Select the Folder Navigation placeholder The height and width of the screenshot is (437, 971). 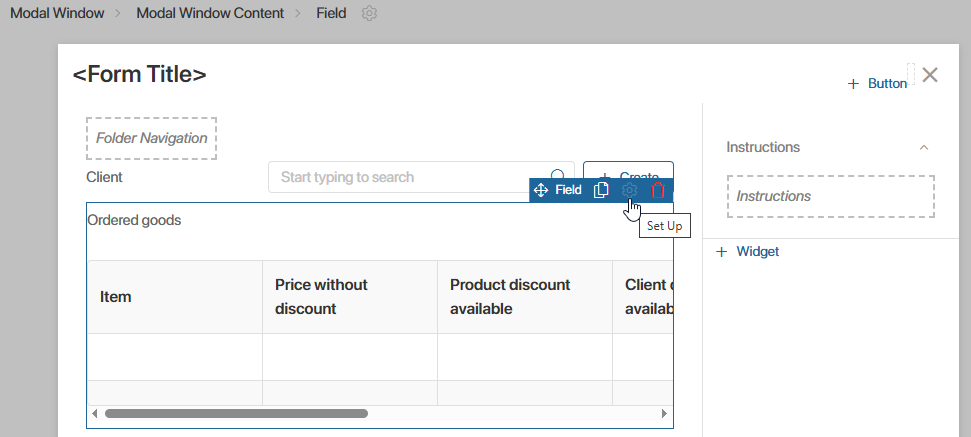point(152,139)
